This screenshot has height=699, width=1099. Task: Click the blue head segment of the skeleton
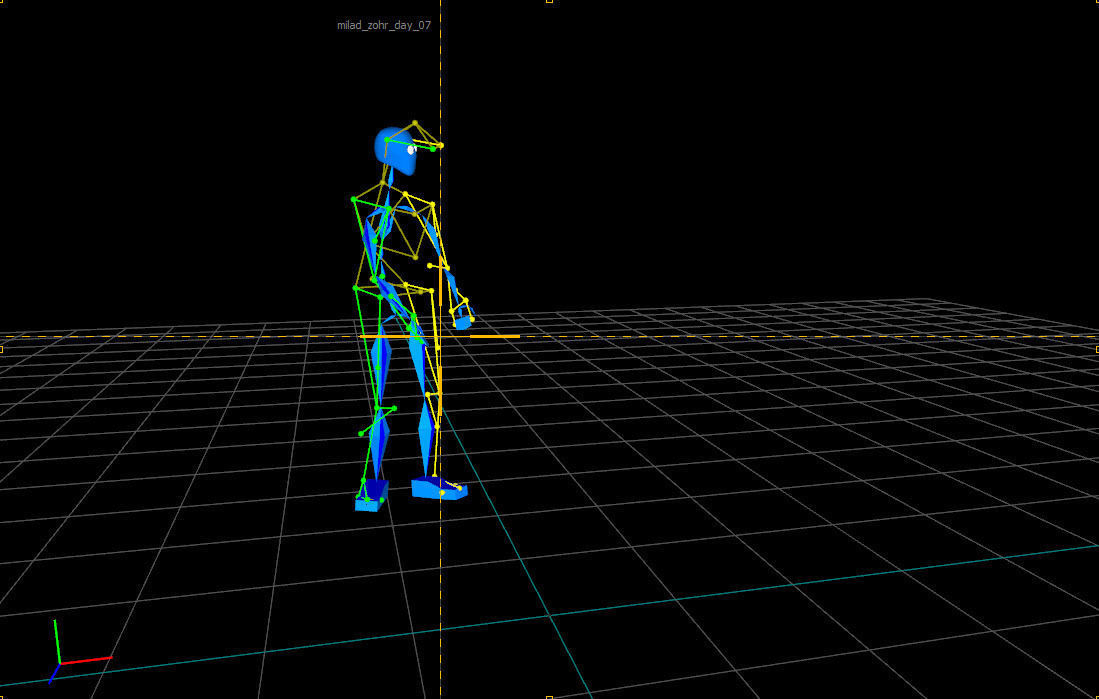point(396,151)
